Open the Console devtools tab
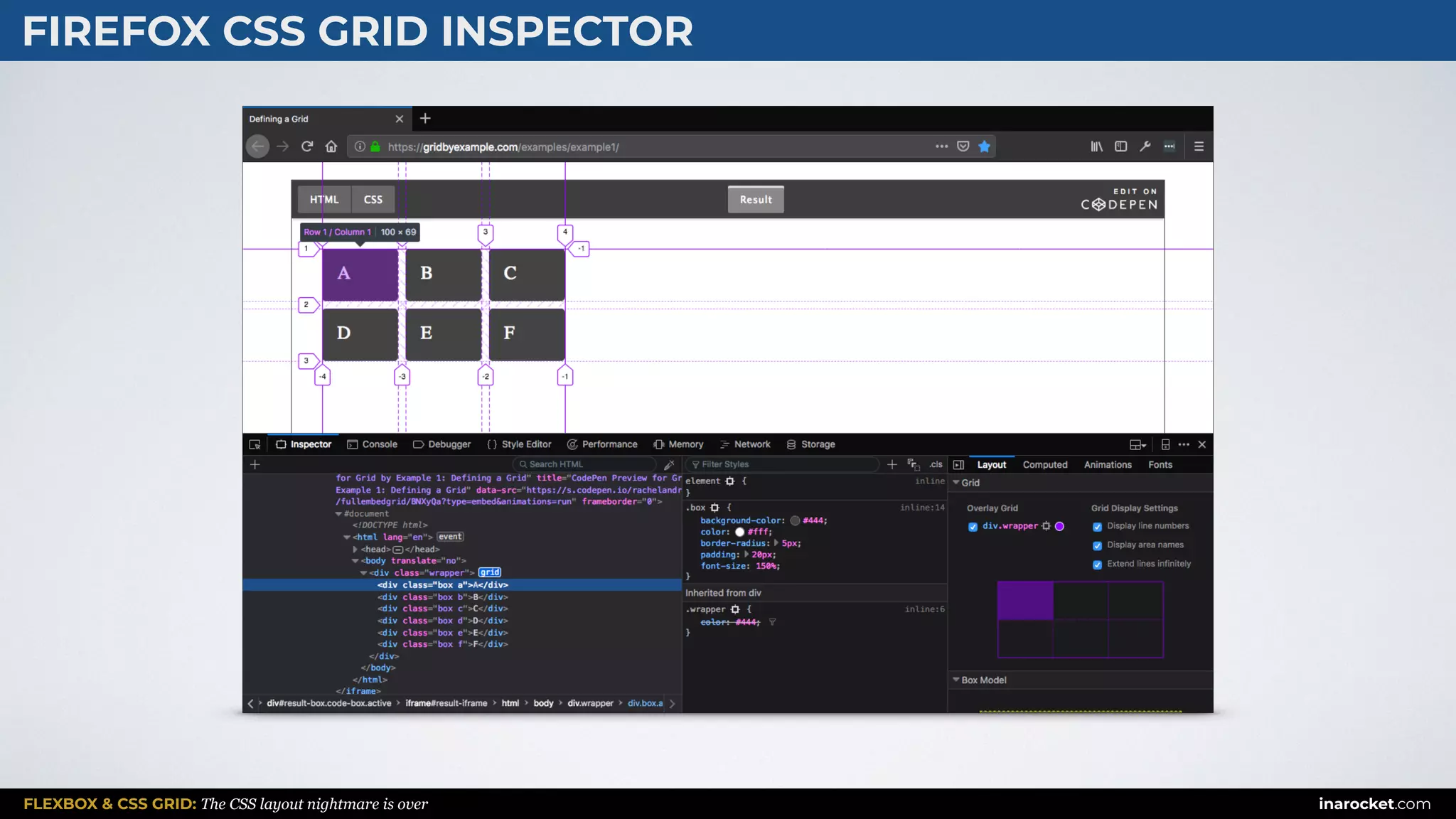1456x819 pixels. [373, 444]
